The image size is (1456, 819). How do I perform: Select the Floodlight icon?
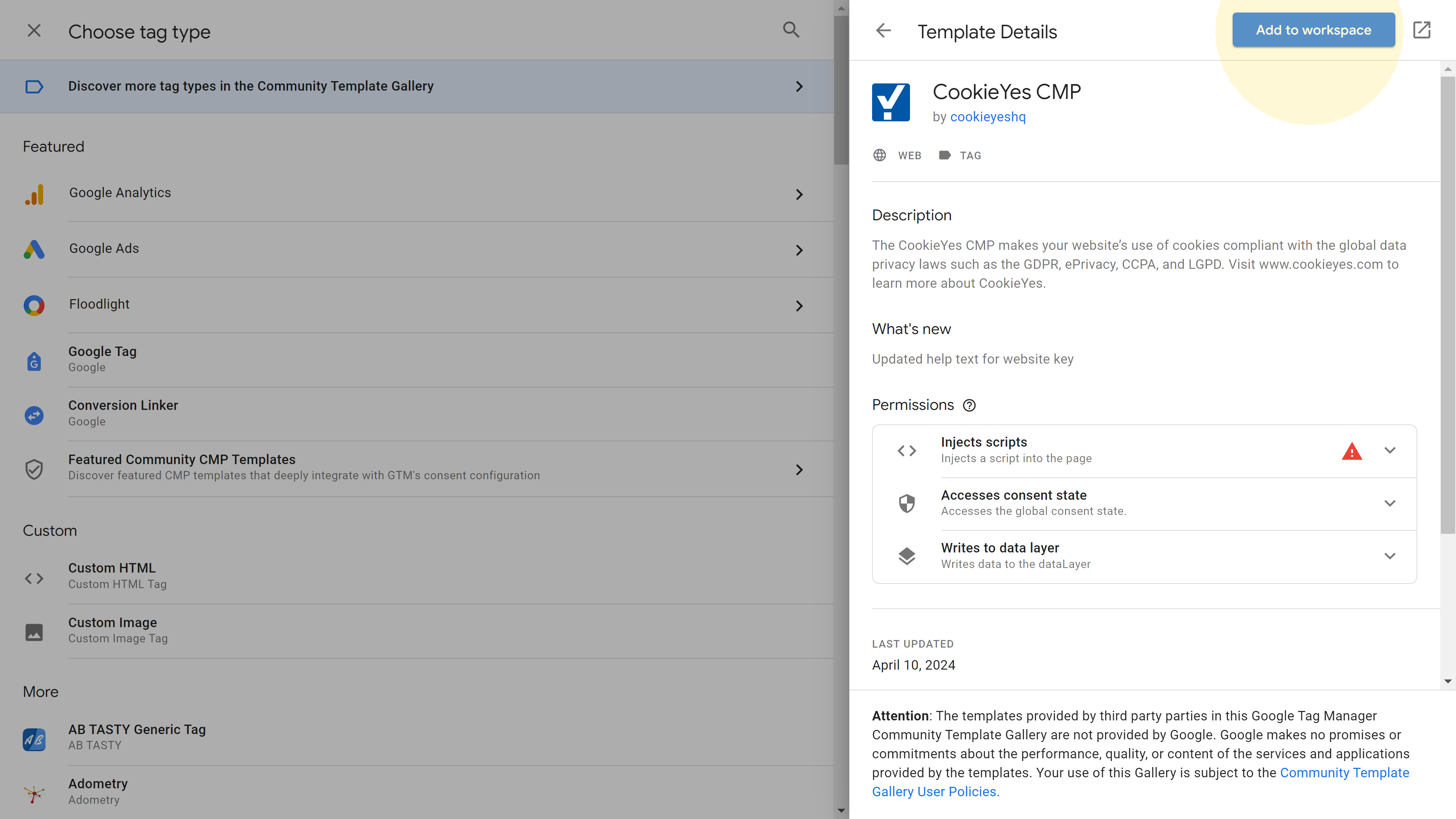click(34, 306)
